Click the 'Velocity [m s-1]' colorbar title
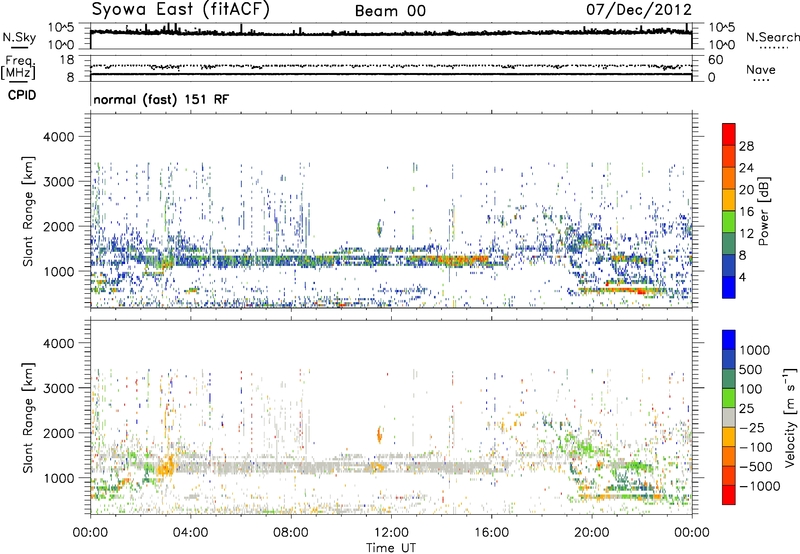Image resolution: width=800 pixels, height=554 pixels. click(790, 417)
